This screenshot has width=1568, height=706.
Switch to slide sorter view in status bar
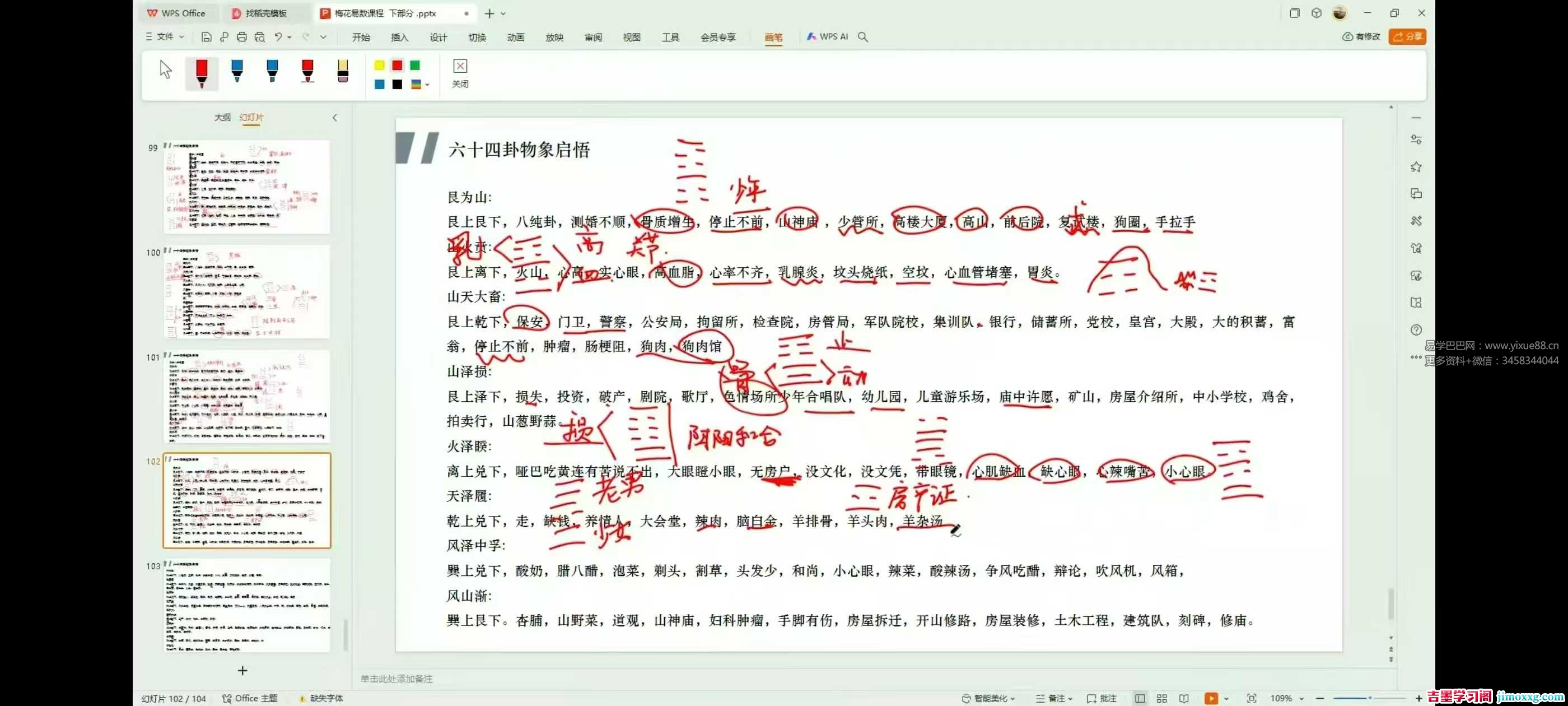(1162, 698)
